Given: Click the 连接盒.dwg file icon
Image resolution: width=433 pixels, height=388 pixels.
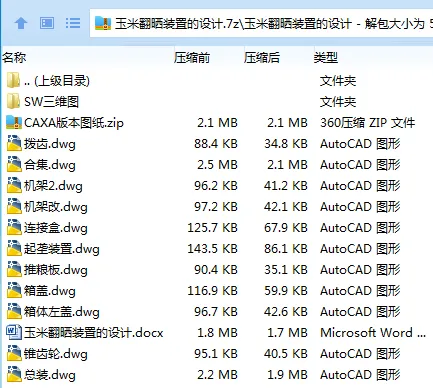Looking at the screenshot, I should (14, 227).
